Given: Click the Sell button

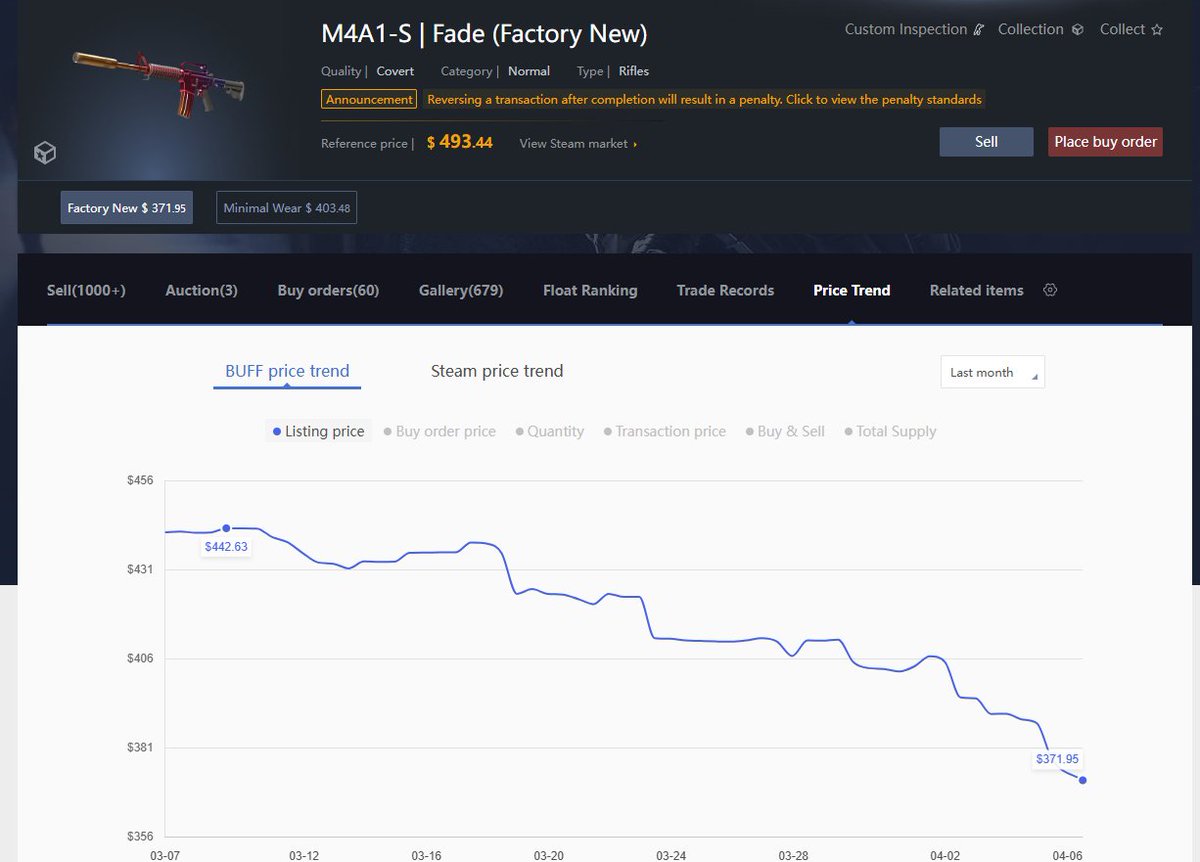Looking at the screenshot, I should (x=986, y=142).
